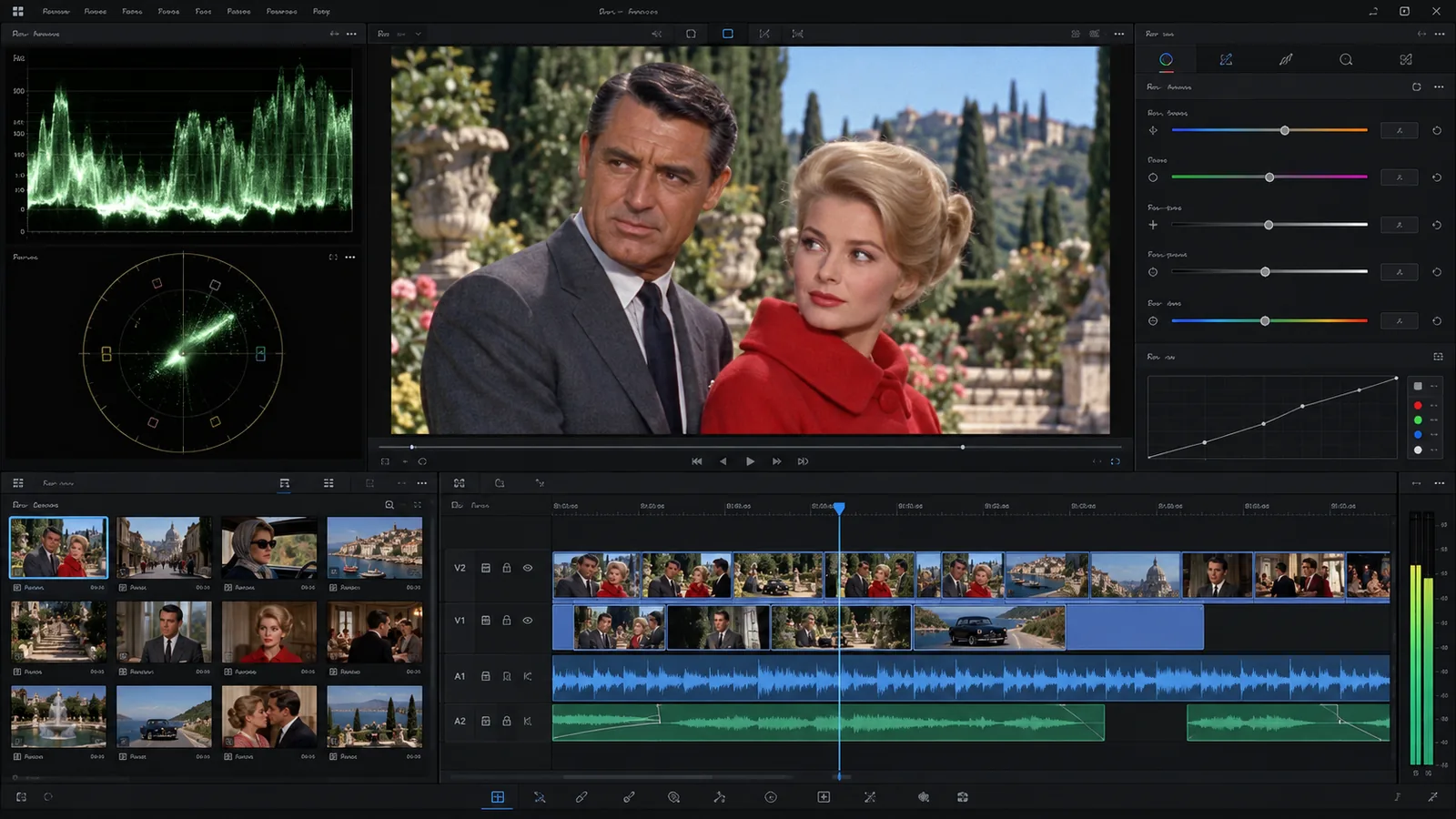Switch to the magnifier tab in the right panel
The height and width of the screenshot is (819, 1456).
tap(1346, 59)
